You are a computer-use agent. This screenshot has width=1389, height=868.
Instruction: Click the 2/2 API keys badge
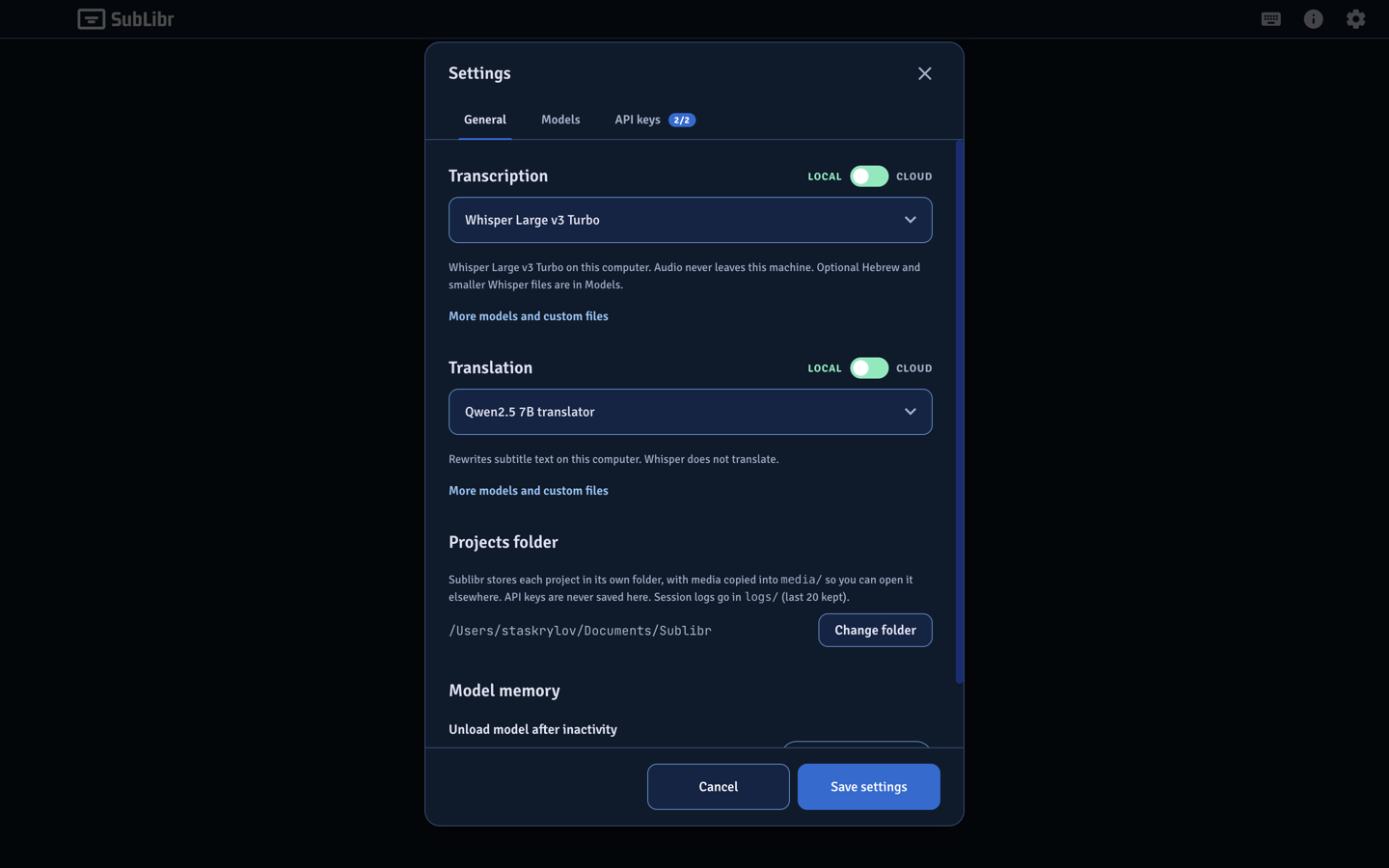682,120
